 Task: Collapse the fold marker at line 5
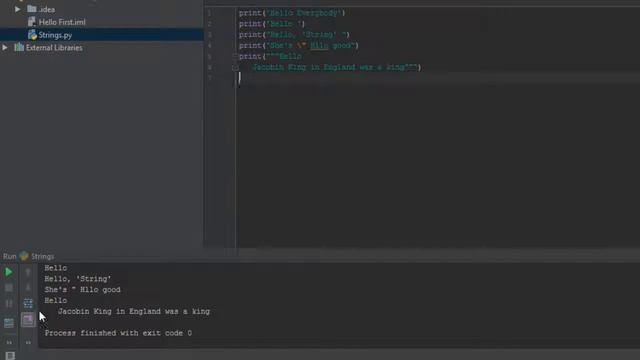point(235,56)
